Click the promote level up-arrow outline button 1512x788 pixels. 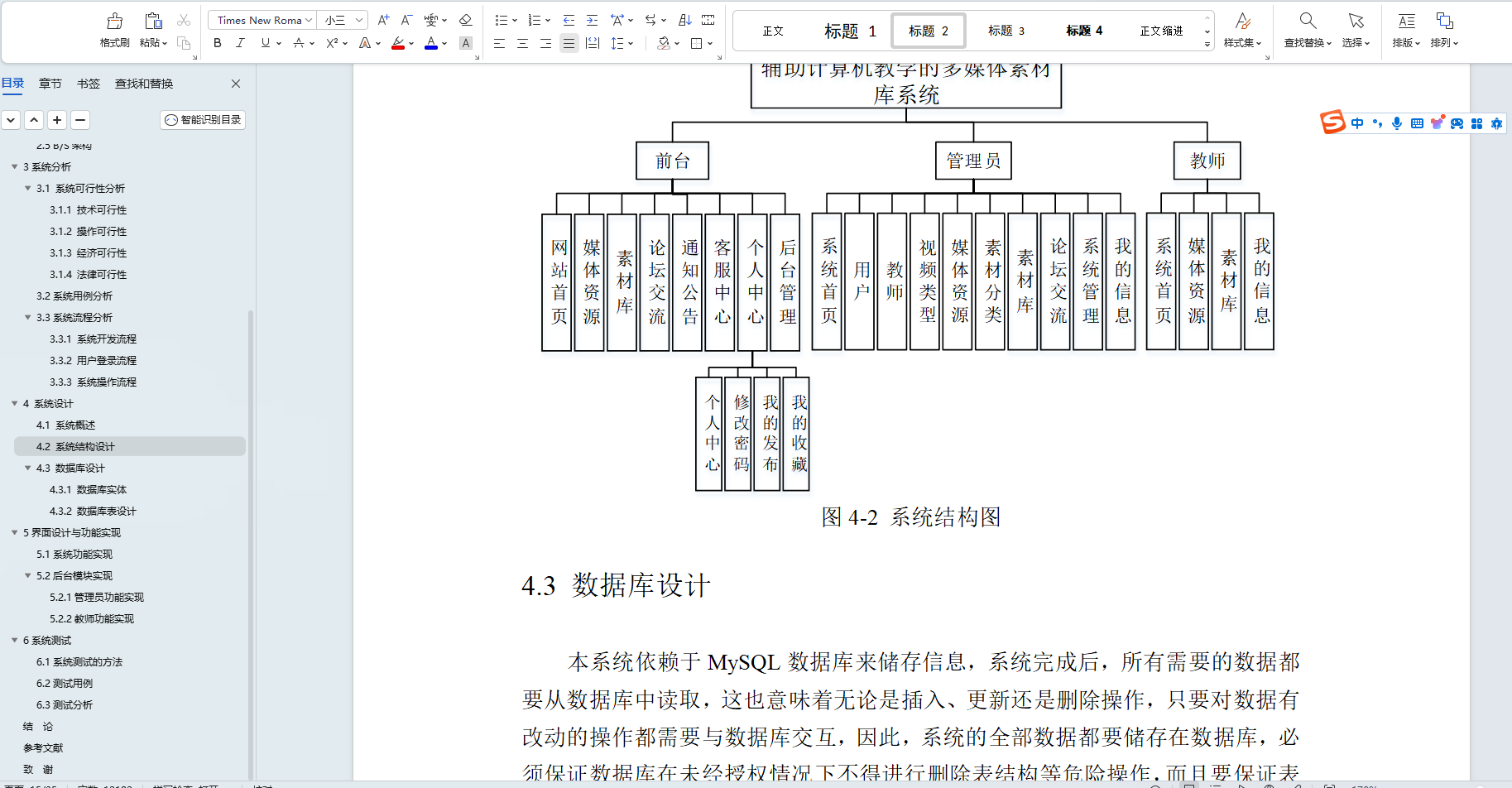34,120
